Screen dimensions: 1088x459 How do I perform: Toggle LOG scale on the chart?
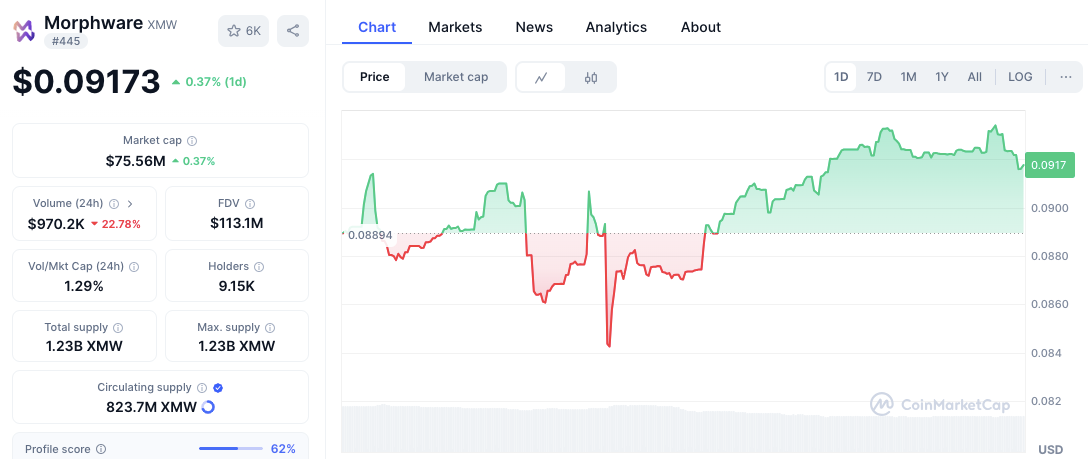pyautogui.click(x=1020, y=77)
